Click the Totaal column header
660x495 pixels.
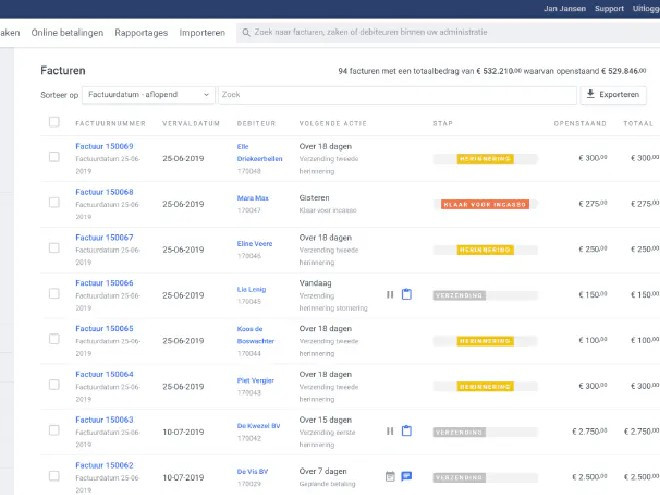(638, 123)
